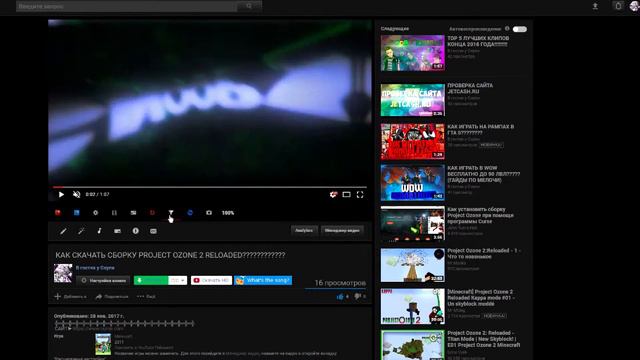Open 'Project Ozone 2:Reloaded - 1' video thumbnail

point(413,265)
